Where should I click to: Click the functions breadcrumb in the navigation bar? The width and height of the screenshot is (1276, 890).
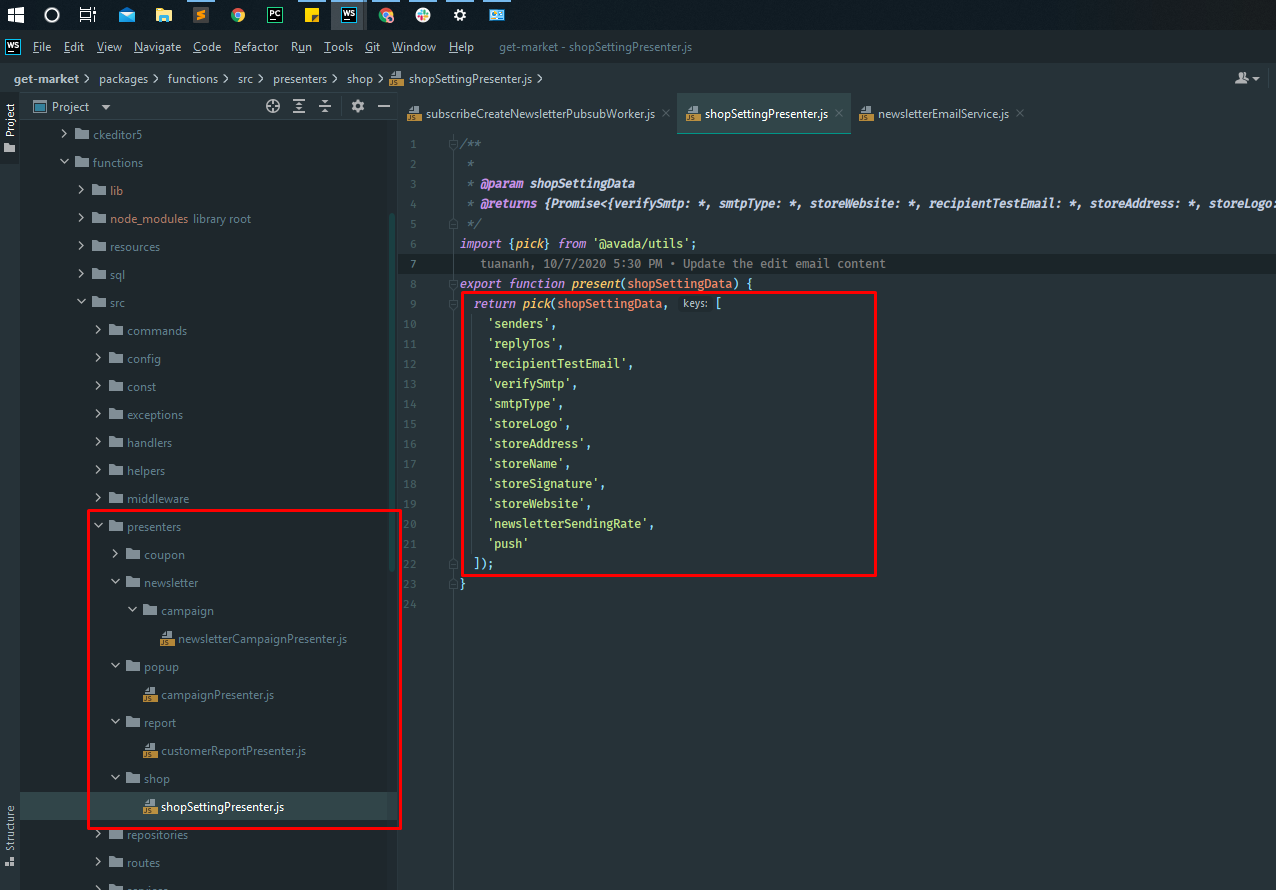[x=192, y=79]
